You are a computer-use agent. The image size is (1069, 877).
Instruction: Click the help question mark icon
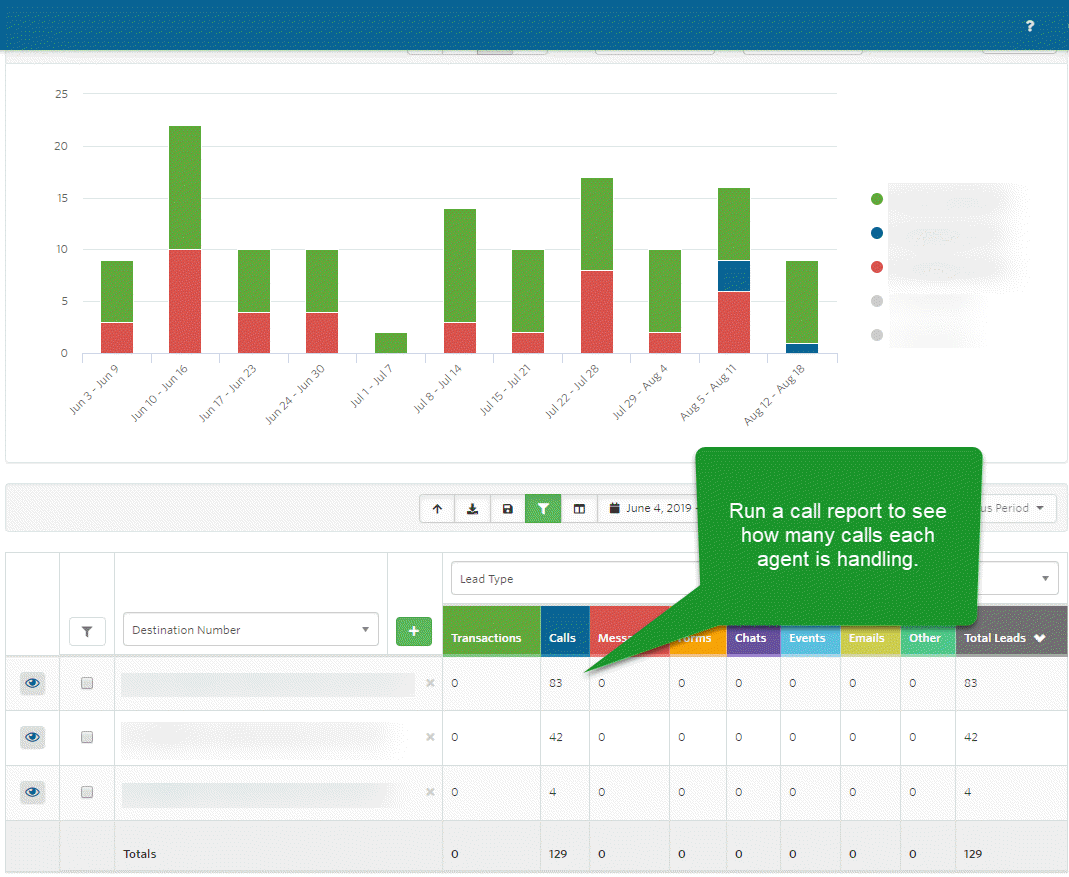pyautogui.click(x=1029, y=26)
